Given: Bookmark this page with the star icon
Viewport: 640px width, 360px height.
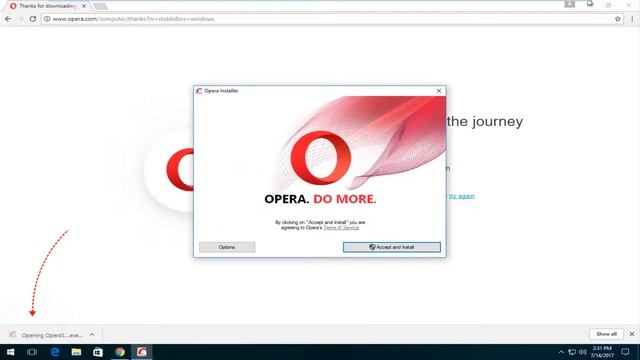Looking at the screenshot, I should pyautogui.click(x=618, y=19).
